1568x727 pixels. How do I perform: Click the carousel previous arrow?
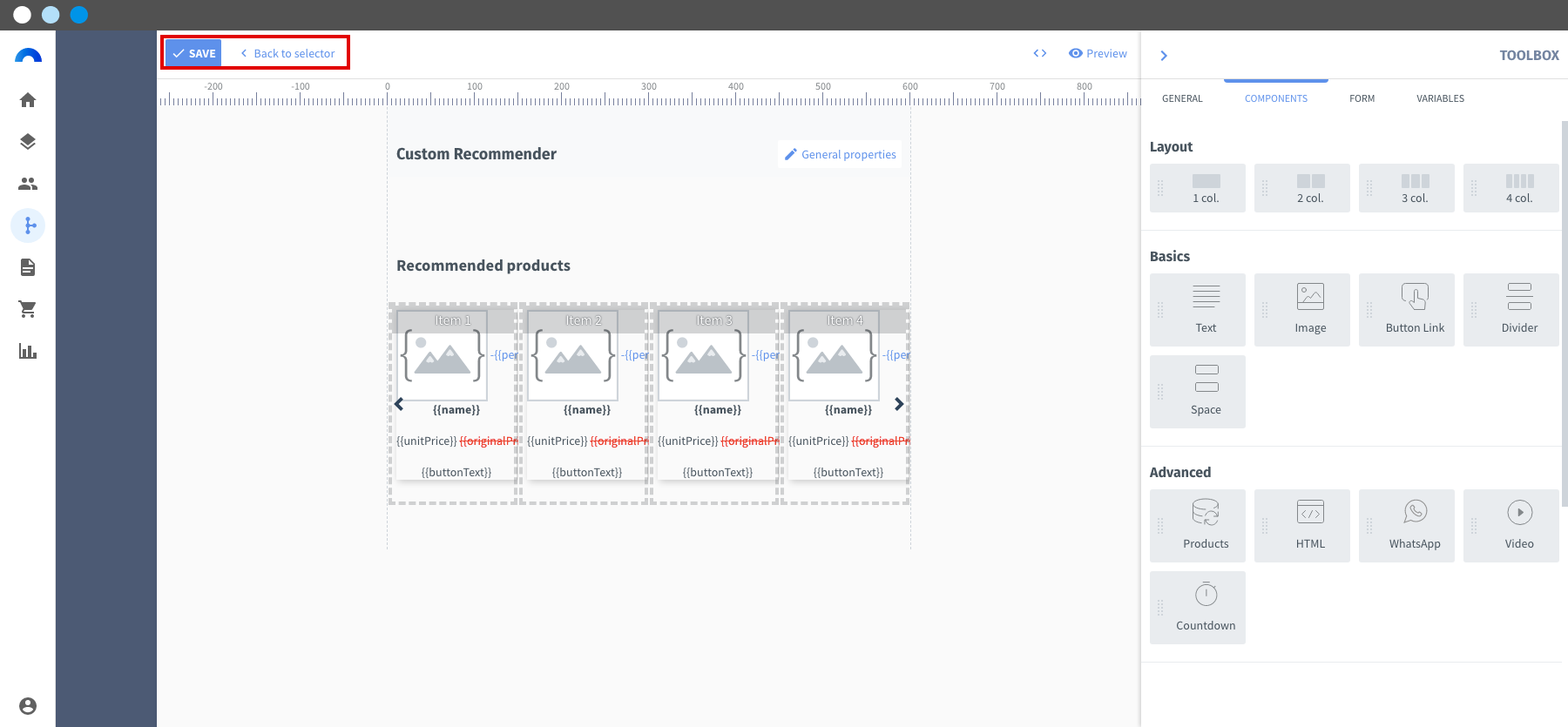pyautogui.click(x=399, y=404)
